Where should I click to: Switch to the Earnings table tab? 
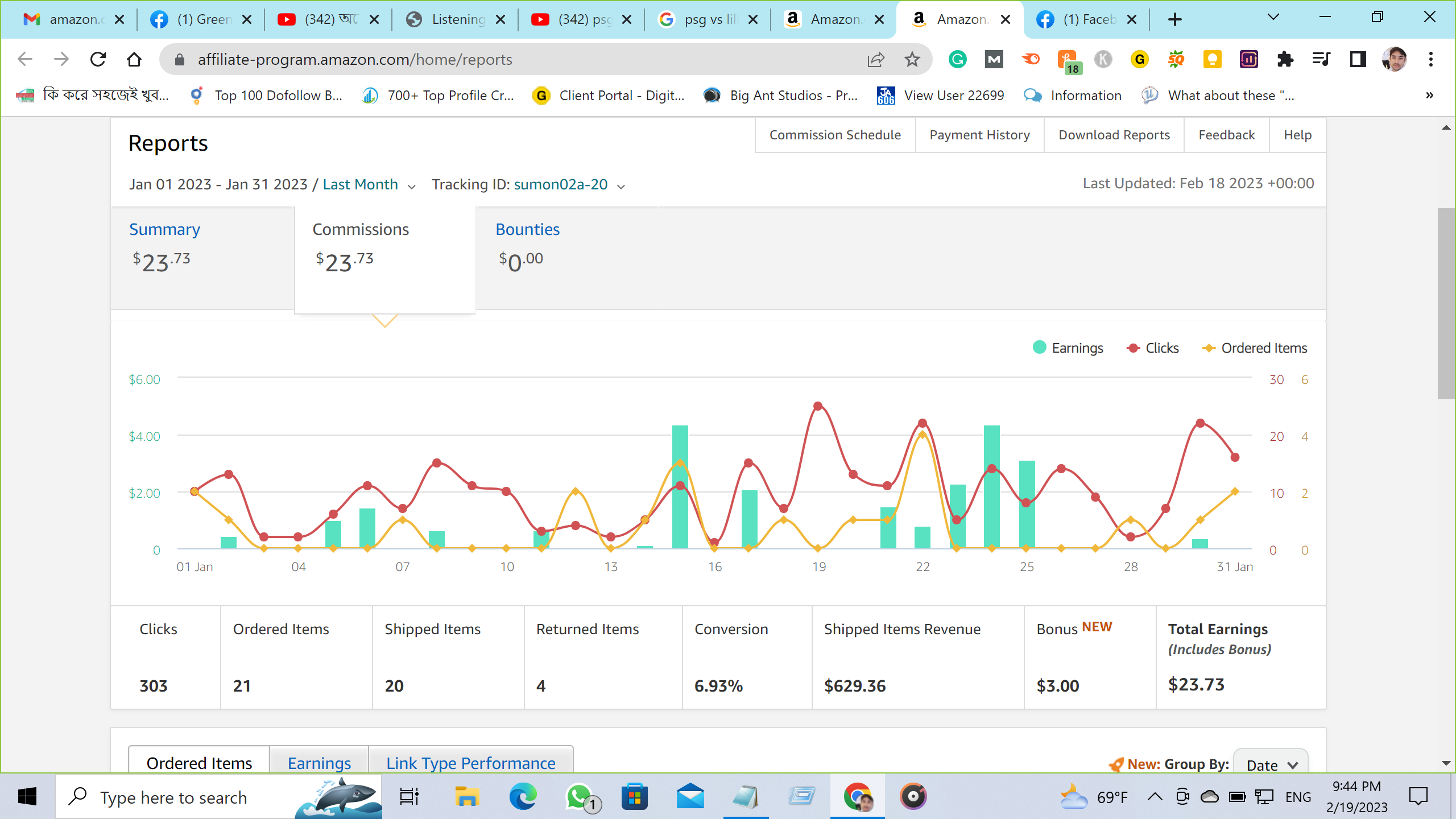tap(319, 762)
